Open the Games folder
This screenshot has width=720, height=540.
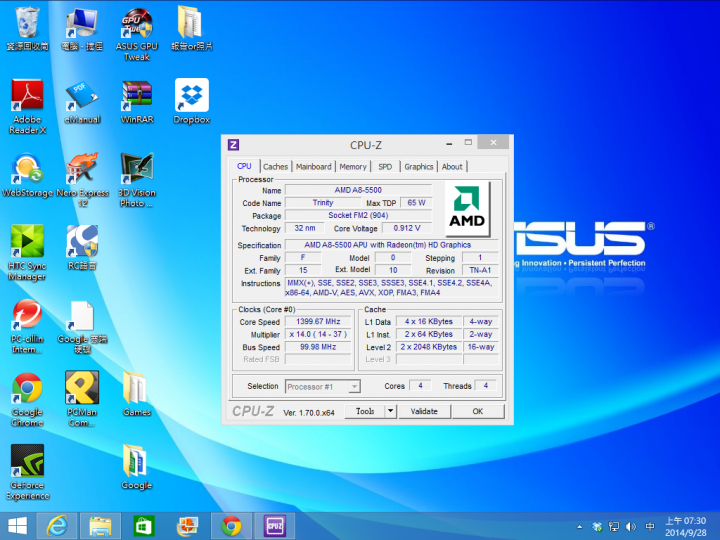coord(137,394)
